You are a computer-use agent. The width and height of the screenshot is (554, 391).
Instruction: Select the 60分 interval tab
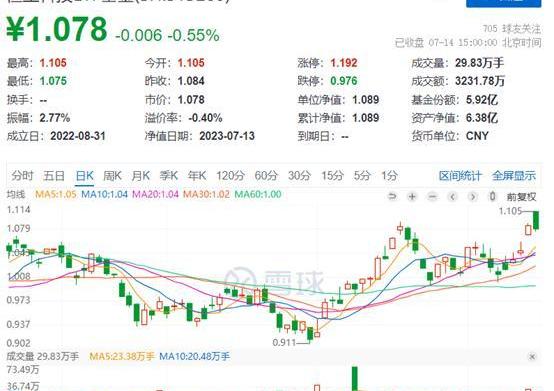point(266,176)
